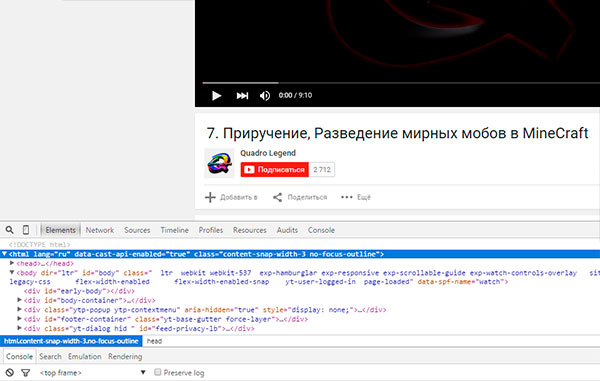Select the !DOCTYPE html line

click(40, 244)
